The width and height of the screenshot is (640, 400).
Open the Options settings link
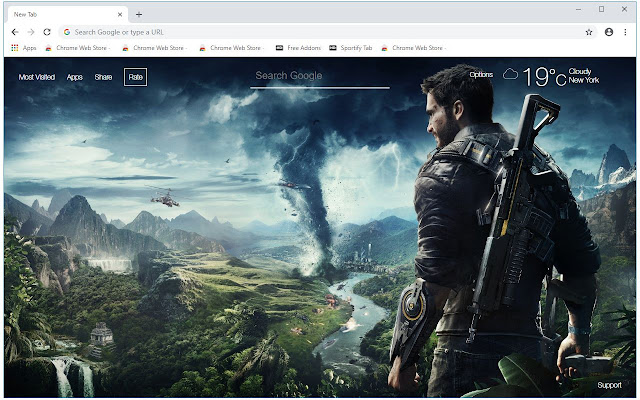481,74
